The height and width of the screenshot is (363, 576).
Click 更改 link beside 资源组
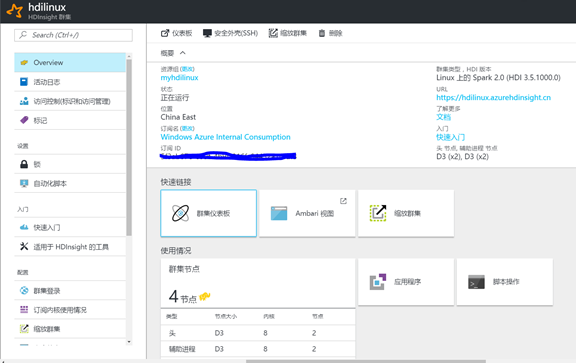coord(188,69)
